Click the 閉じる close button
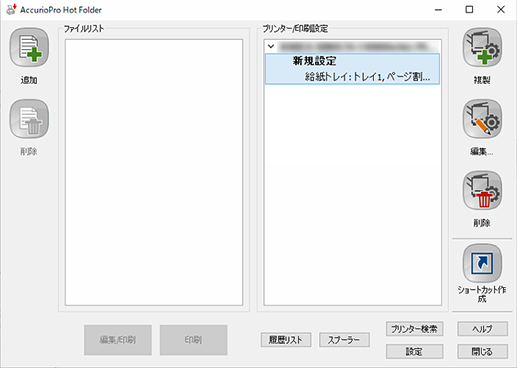517x368 pixels. [x=482, y=351]
